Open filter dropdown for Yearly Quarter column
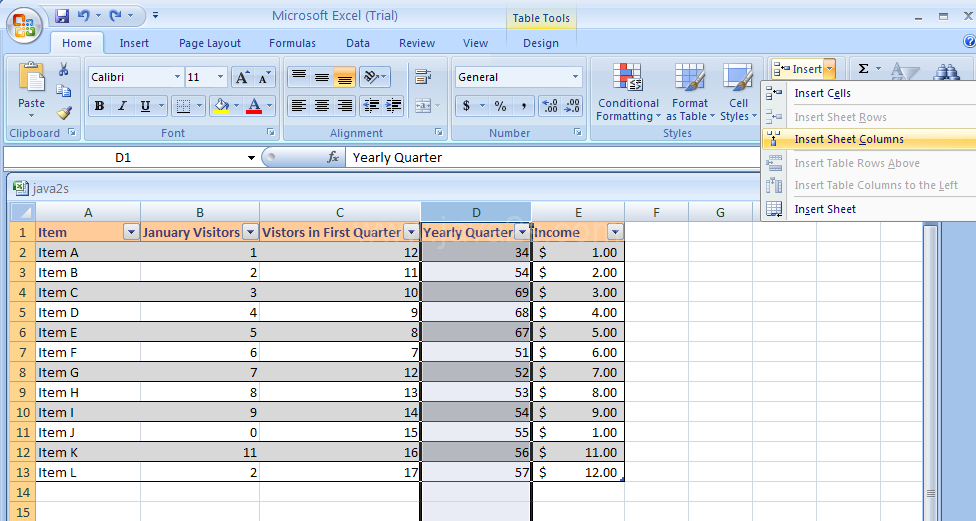 point(522,232)
